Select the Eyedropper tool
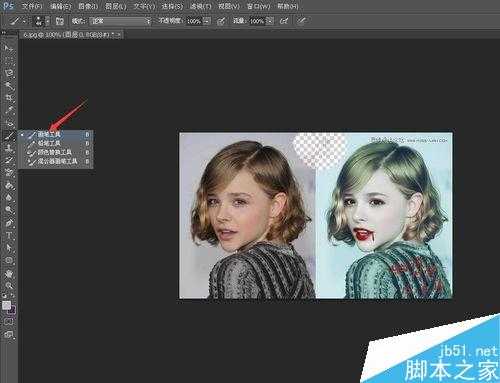Viewport: 500px width, 383px height. [9, 110]
